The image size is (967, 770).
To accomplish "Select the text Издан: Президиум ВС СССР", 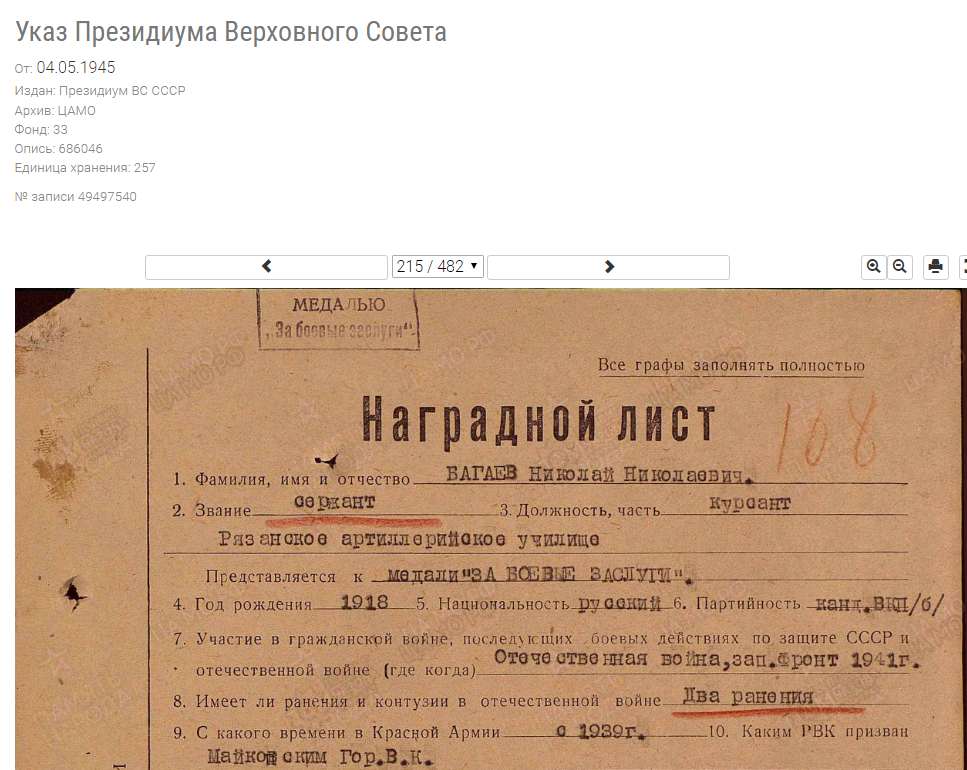I will (x=100, y=91).
